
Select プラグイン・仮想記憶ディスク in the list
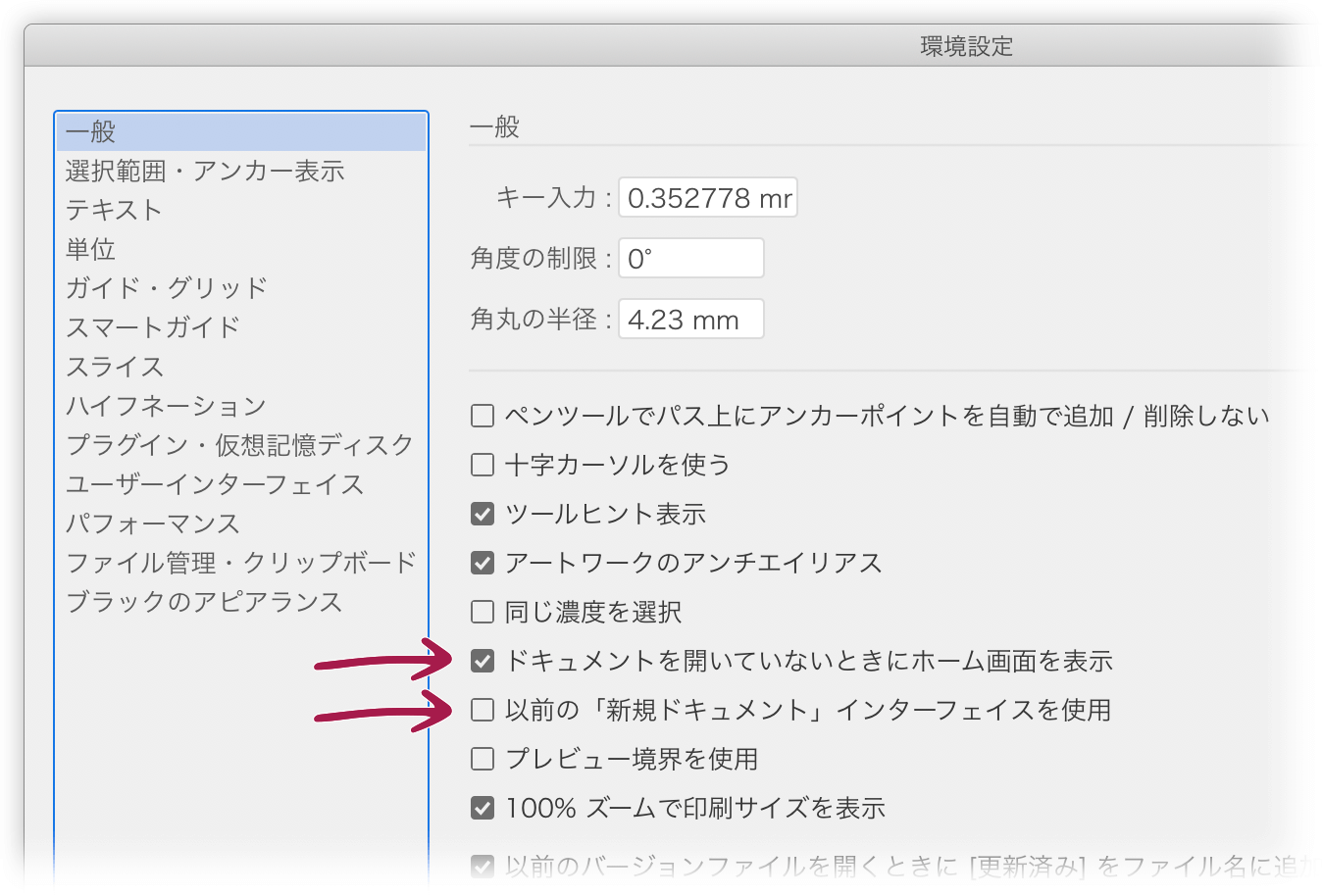(241, 445)
